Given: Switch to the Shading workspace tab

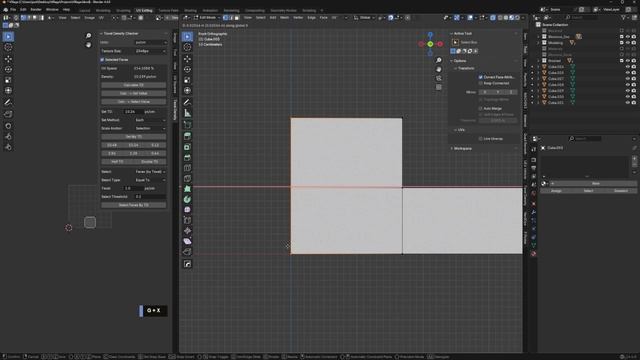Looking at the screenshot, I should [x=190, y=10].
